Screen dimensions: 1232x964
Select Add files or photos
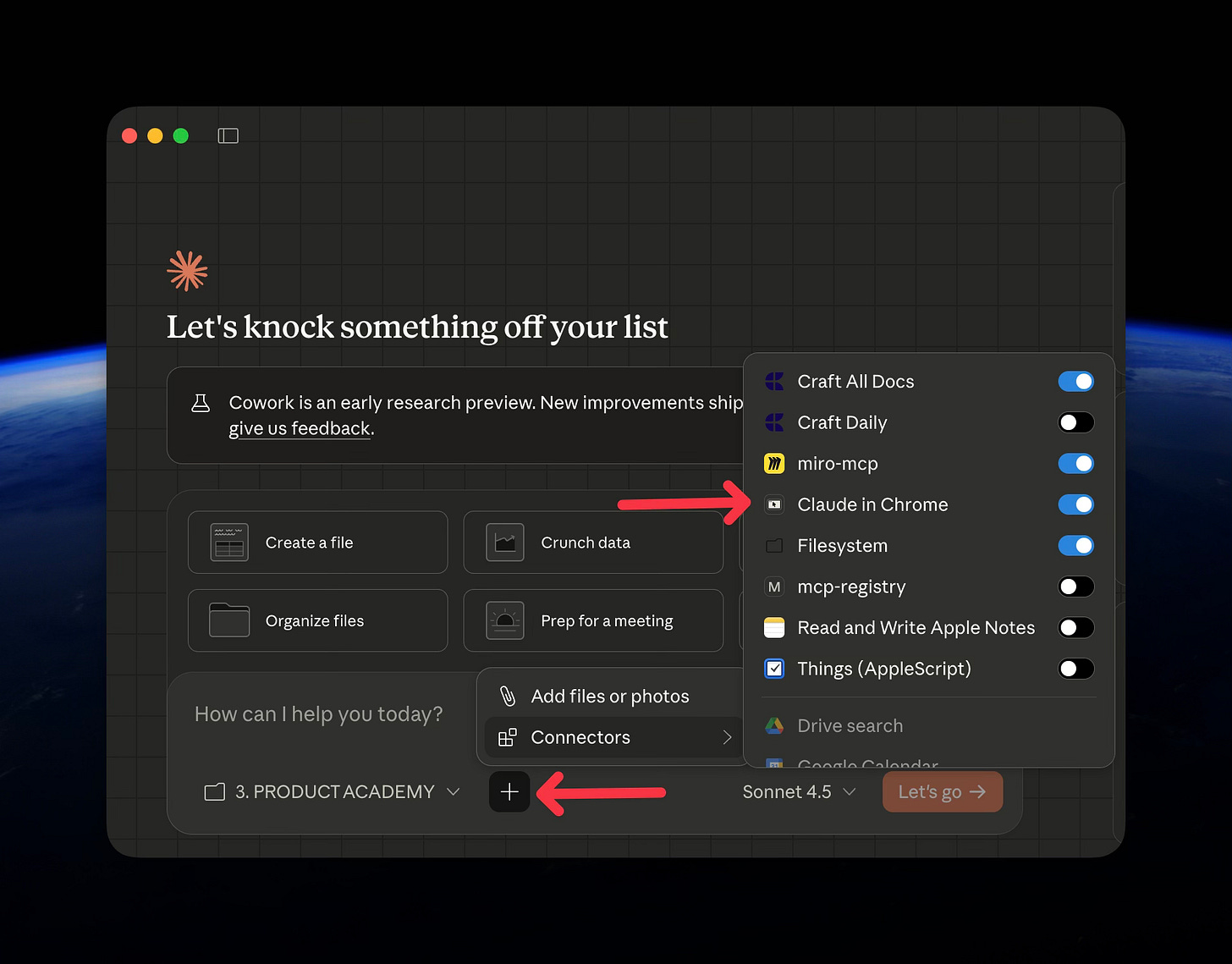tap(610, 696)
